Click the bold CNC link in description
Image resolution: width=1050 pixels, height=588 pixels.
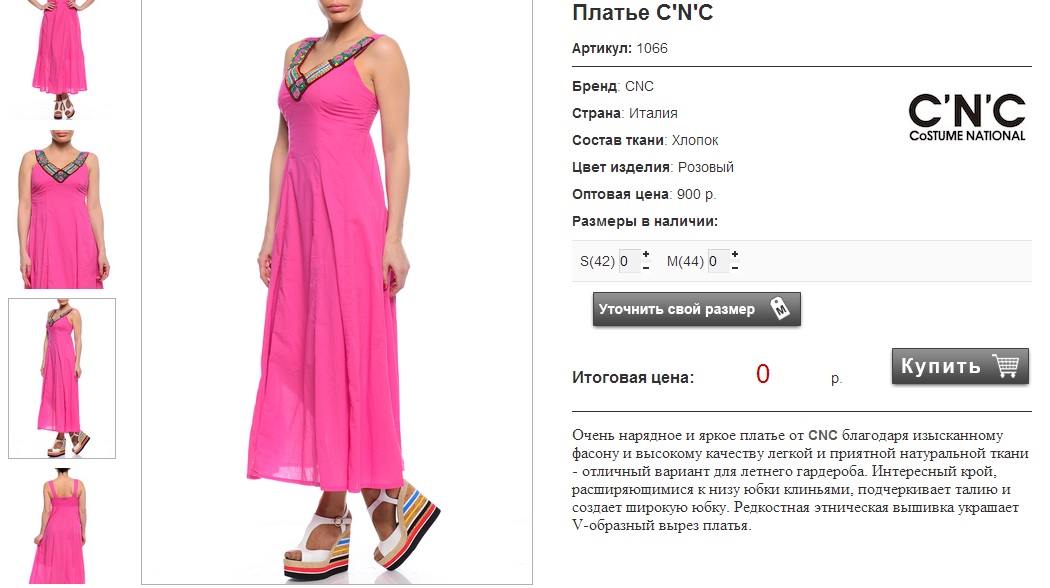[x=822, y=435]
